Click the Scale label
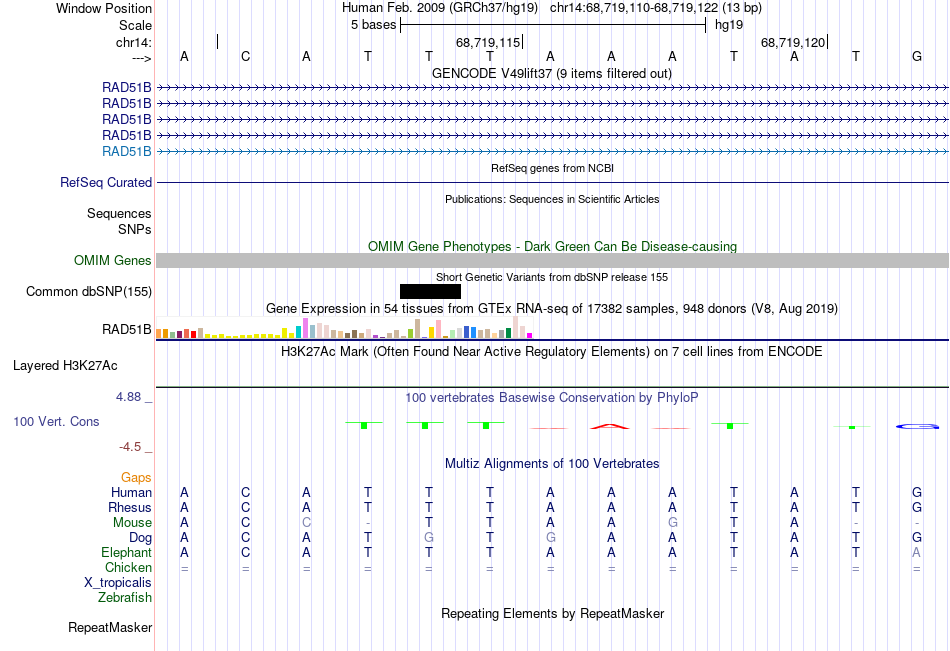The width and height of the screenshot is (950, 651). [x=135, y=25]
